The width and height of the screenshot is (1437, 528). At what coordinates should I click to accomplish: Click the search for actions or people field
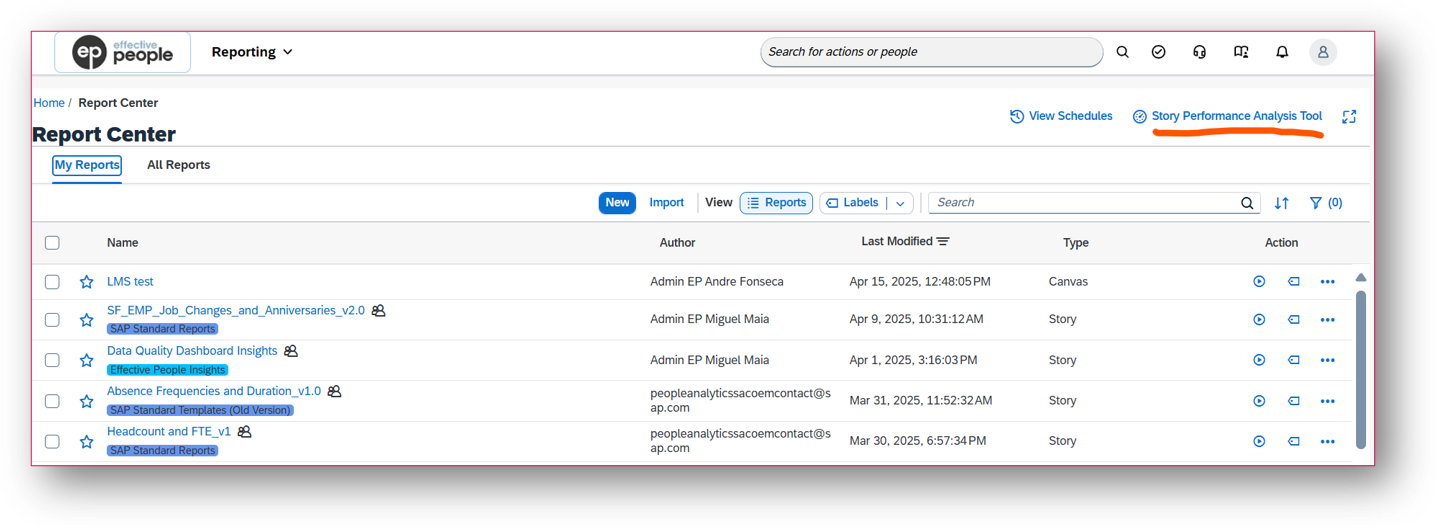tap(931, 52)
